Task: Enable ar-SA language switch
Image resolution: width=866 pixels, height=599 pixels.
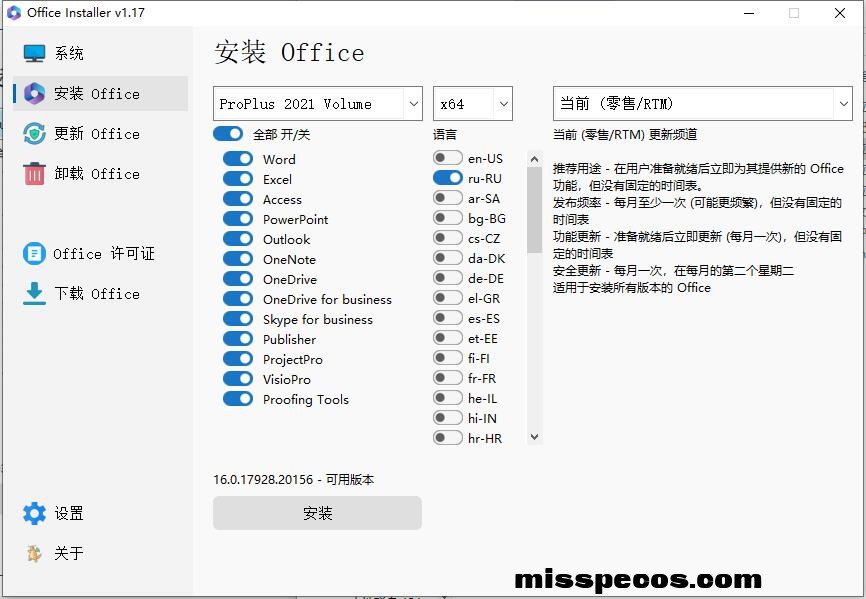Action: (448, 198)
